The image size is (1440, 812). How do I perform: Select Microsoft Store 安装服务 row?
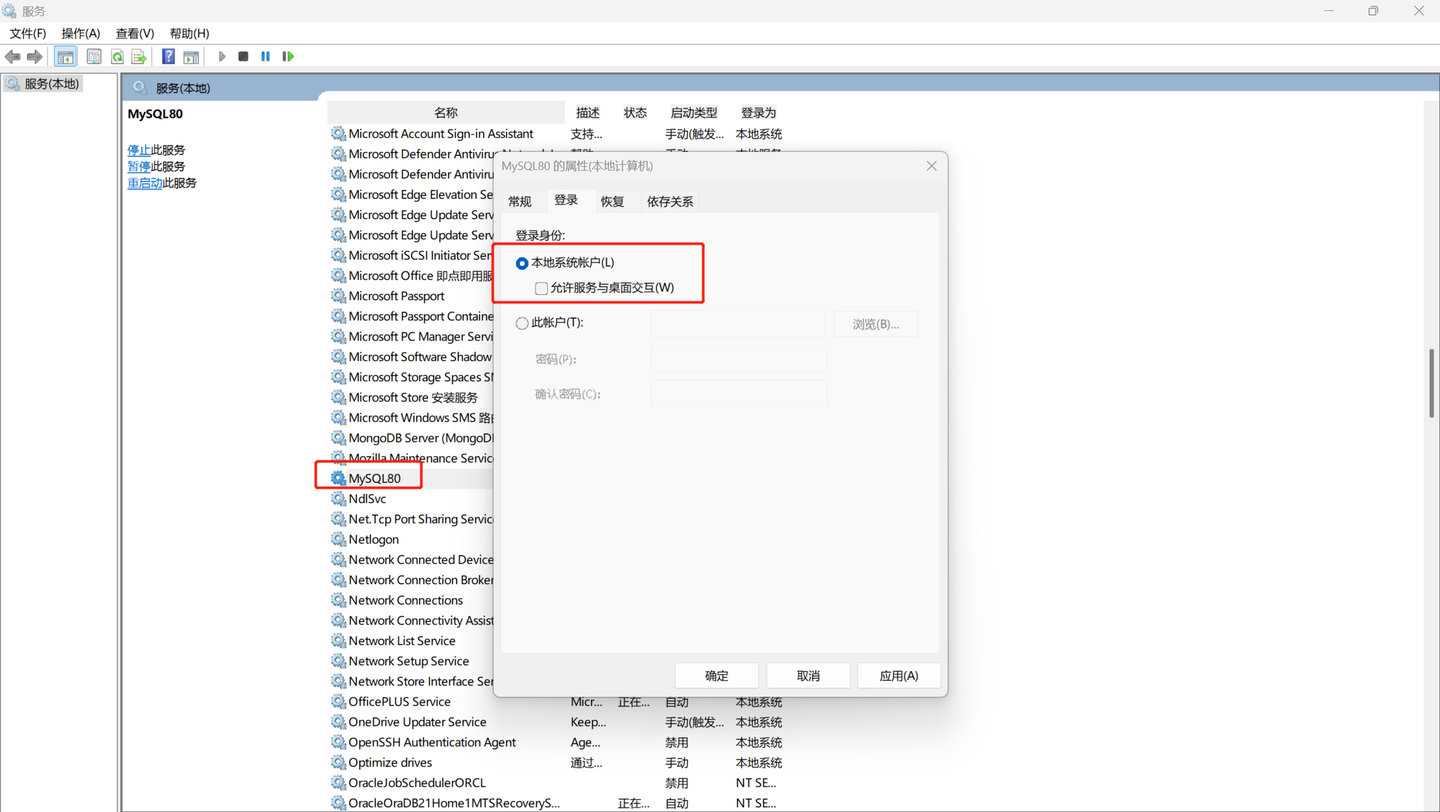(x=412, y=398)
